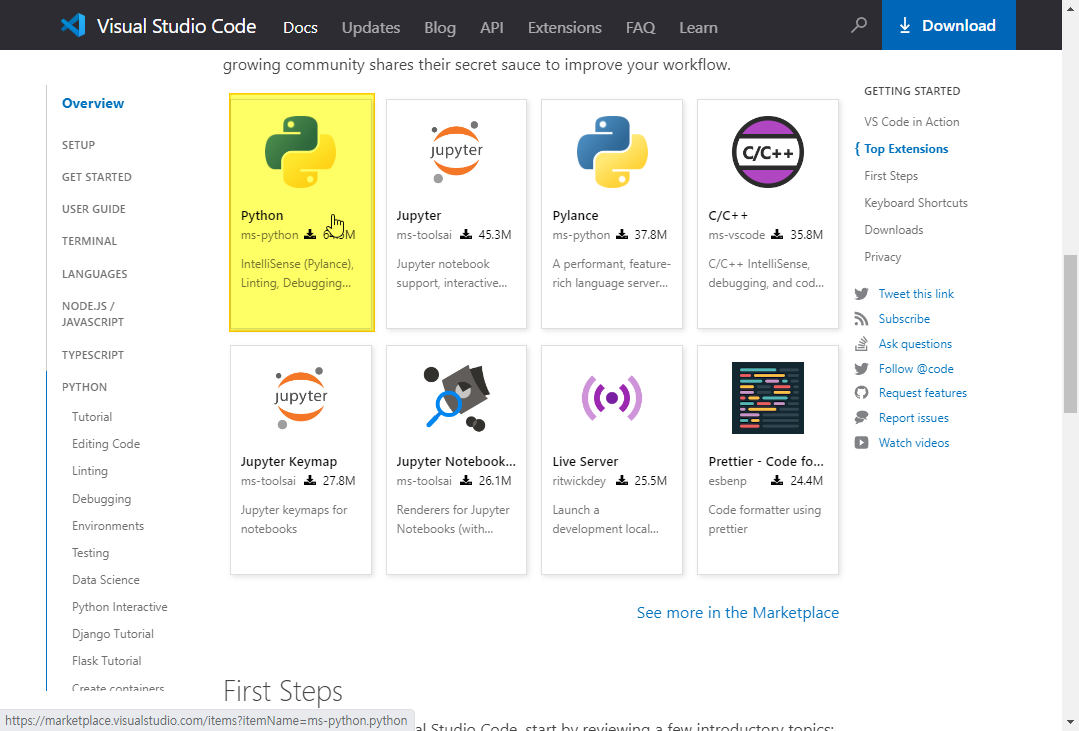1079x731 pixels.
Task: Jump to Downloads in page outline
Action: click(x=894, y=230)
